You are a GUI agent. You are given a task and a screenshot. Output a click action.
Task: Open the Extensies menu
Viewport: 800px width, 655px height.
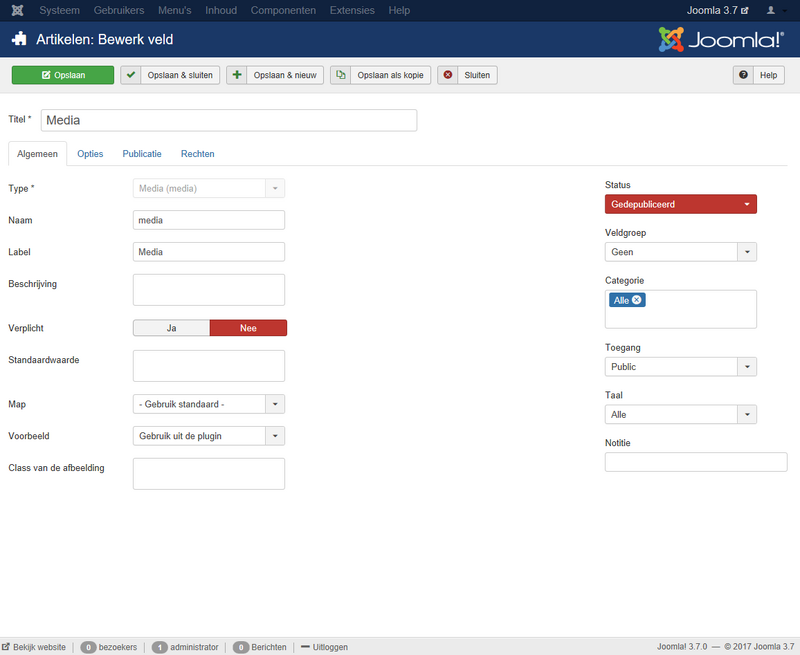coord(352,10)
